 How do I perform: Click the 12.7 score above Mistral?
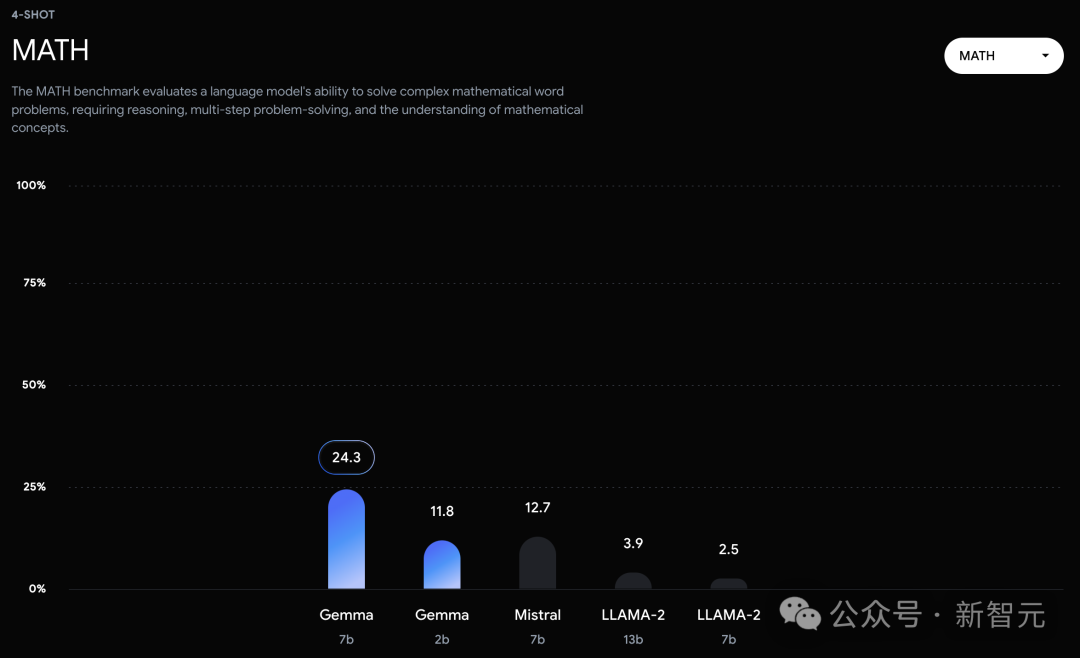537,508
